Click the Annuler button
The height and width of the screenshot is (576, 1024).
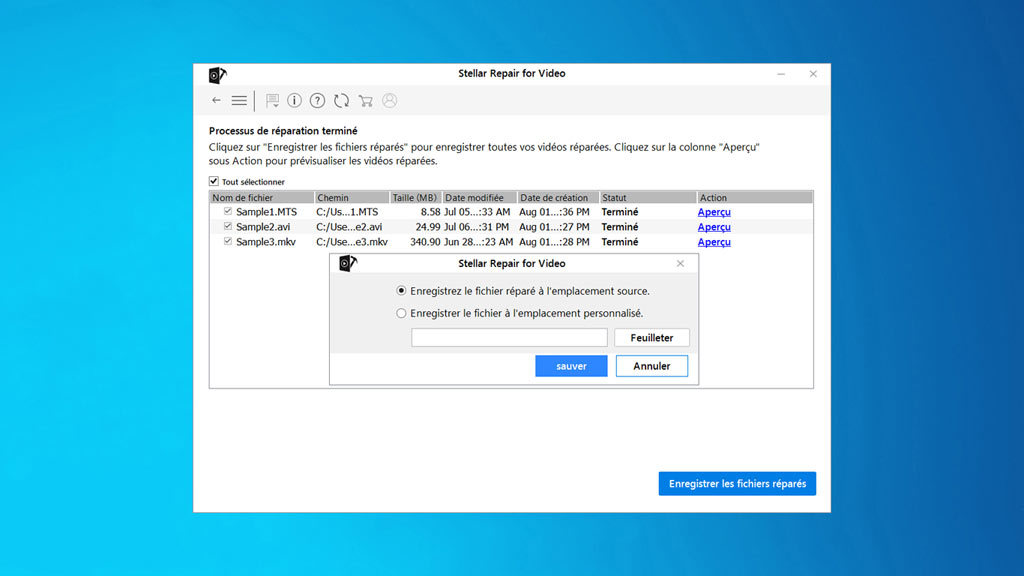point(652,366)
